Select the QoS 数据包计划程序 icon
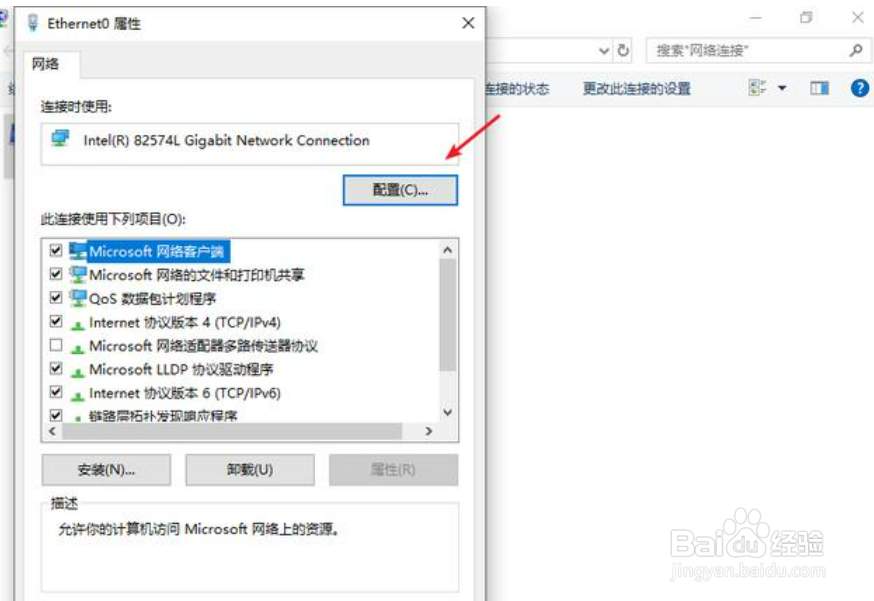This screenshot has width=874, height=601. [x=77, y=298]
